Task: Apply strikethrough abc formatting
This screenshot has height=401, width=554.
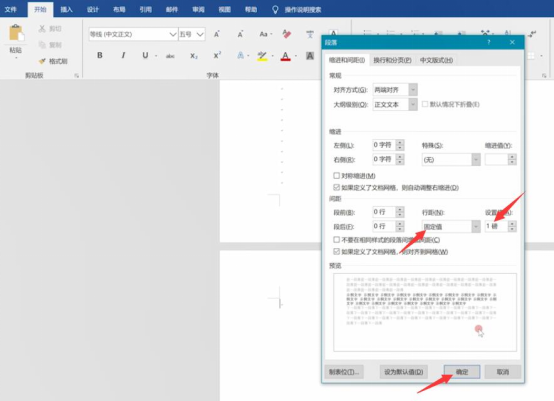Action: click(170, 56)
